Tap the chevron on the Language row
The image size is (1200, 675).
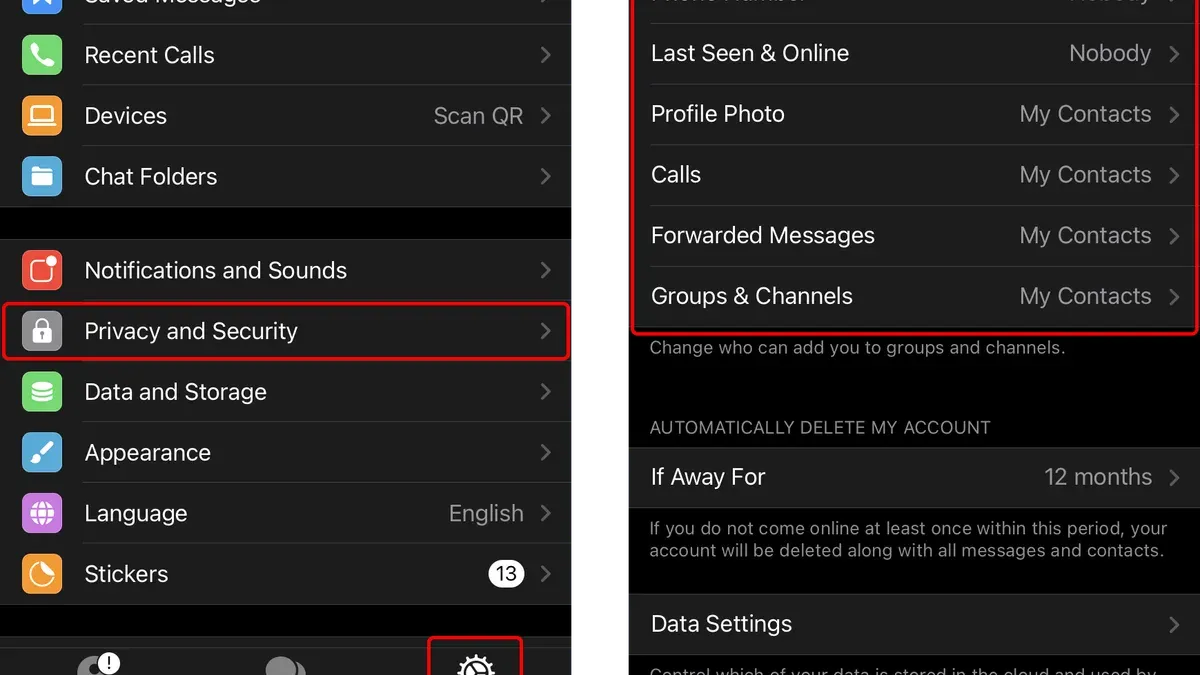coord(546,513)
